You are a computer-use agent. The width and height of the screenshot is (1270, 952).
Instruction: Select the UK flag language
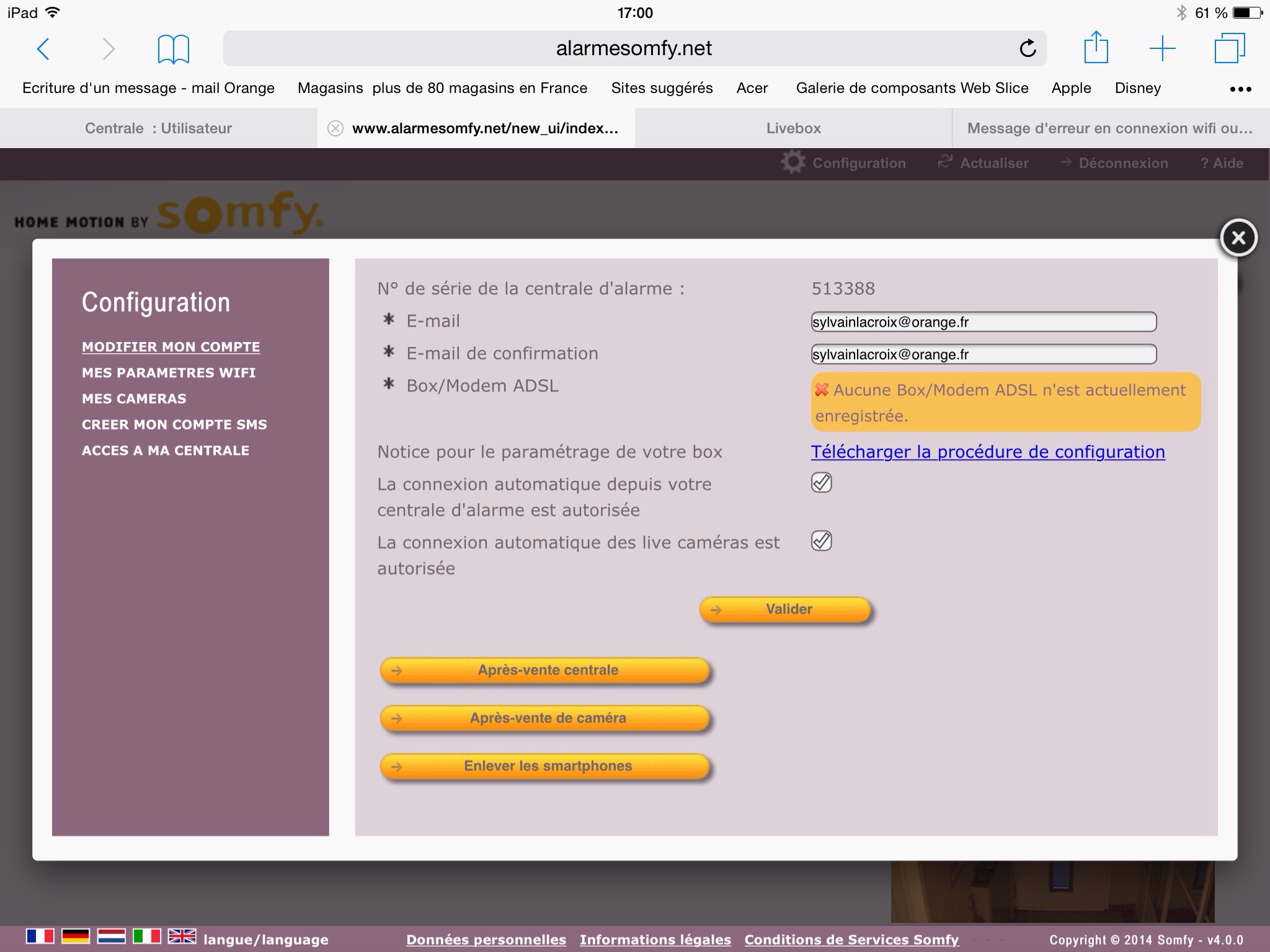[182, 936]
